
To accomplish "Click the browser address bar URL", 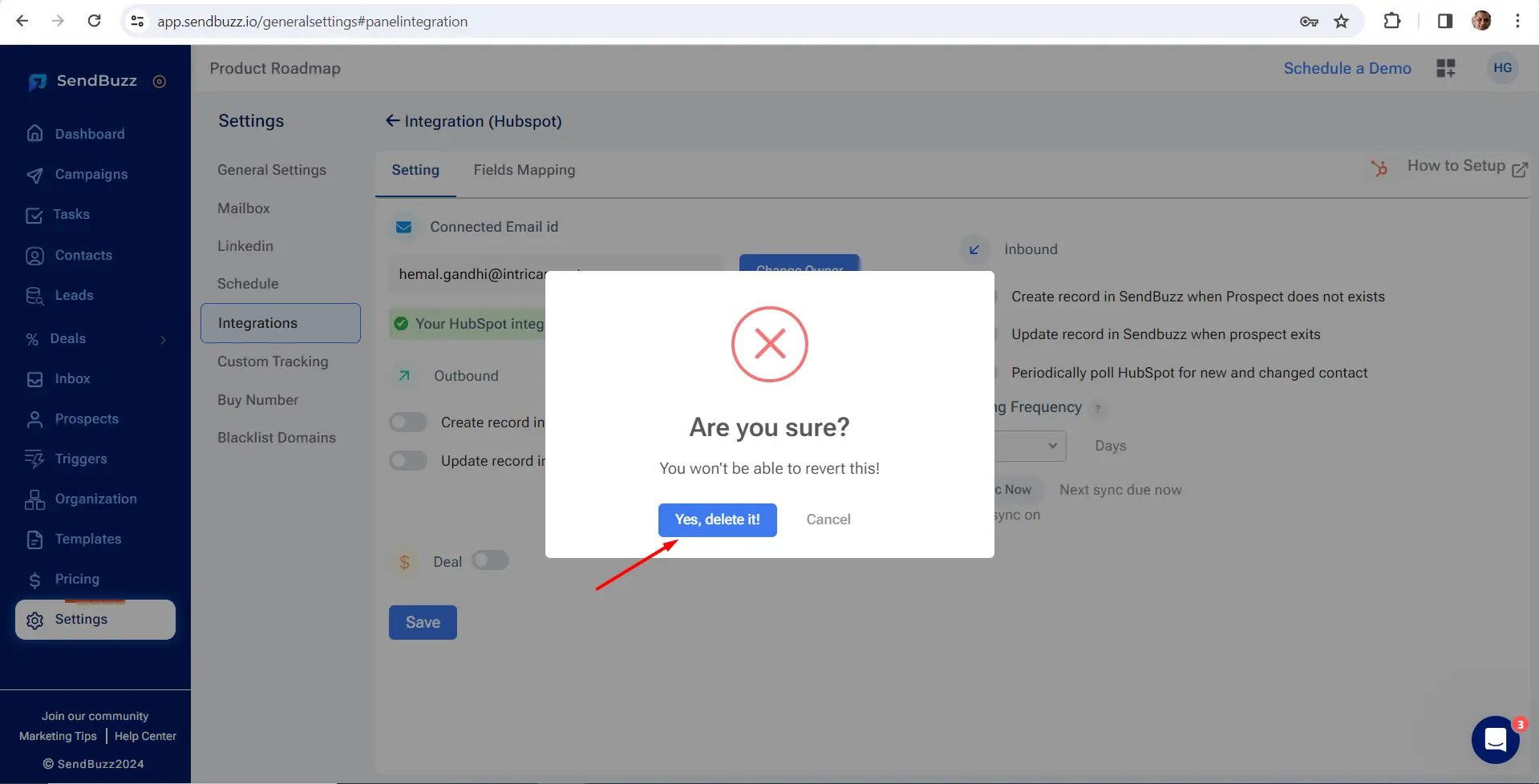I will 312,22.
